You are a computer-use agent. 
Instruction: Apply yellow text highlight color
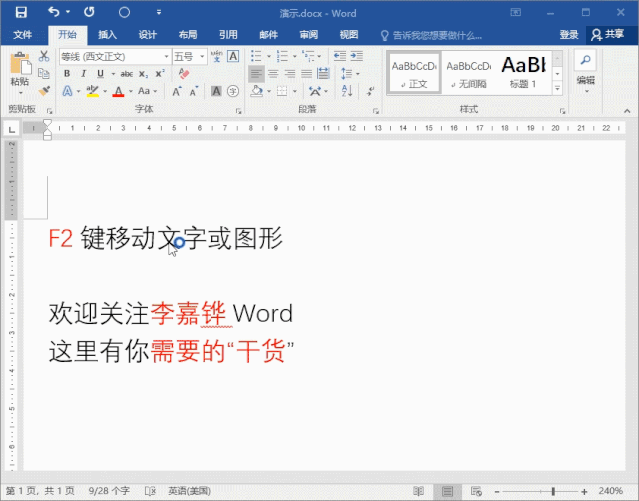(93, 91)
